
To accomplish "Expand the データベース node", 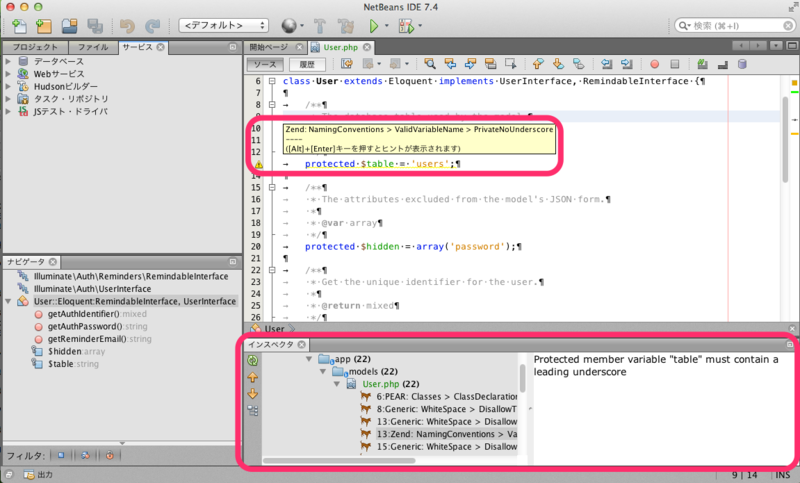I will (x=8, y=61).
